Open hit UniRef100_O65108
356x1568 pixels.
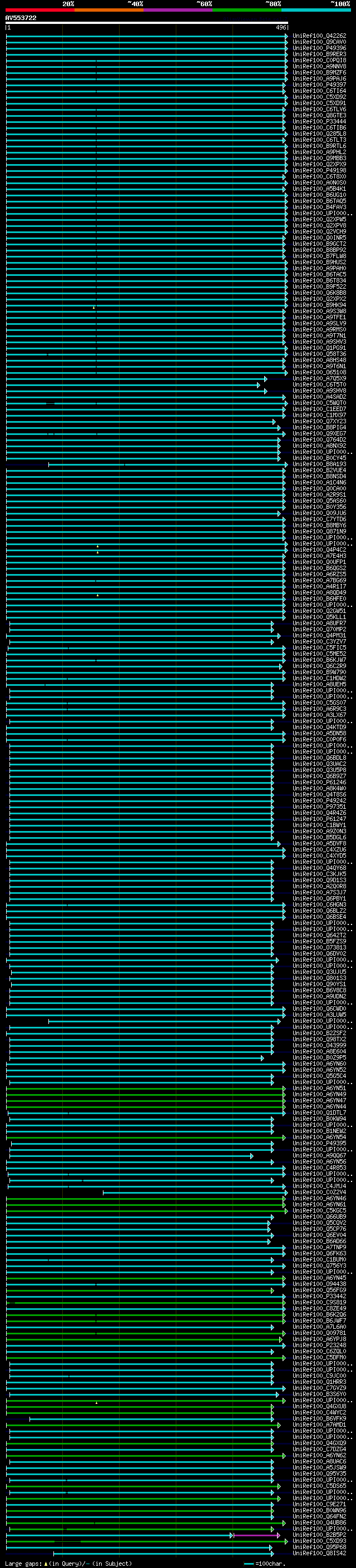pyautogui.click(x=319, y=373)
